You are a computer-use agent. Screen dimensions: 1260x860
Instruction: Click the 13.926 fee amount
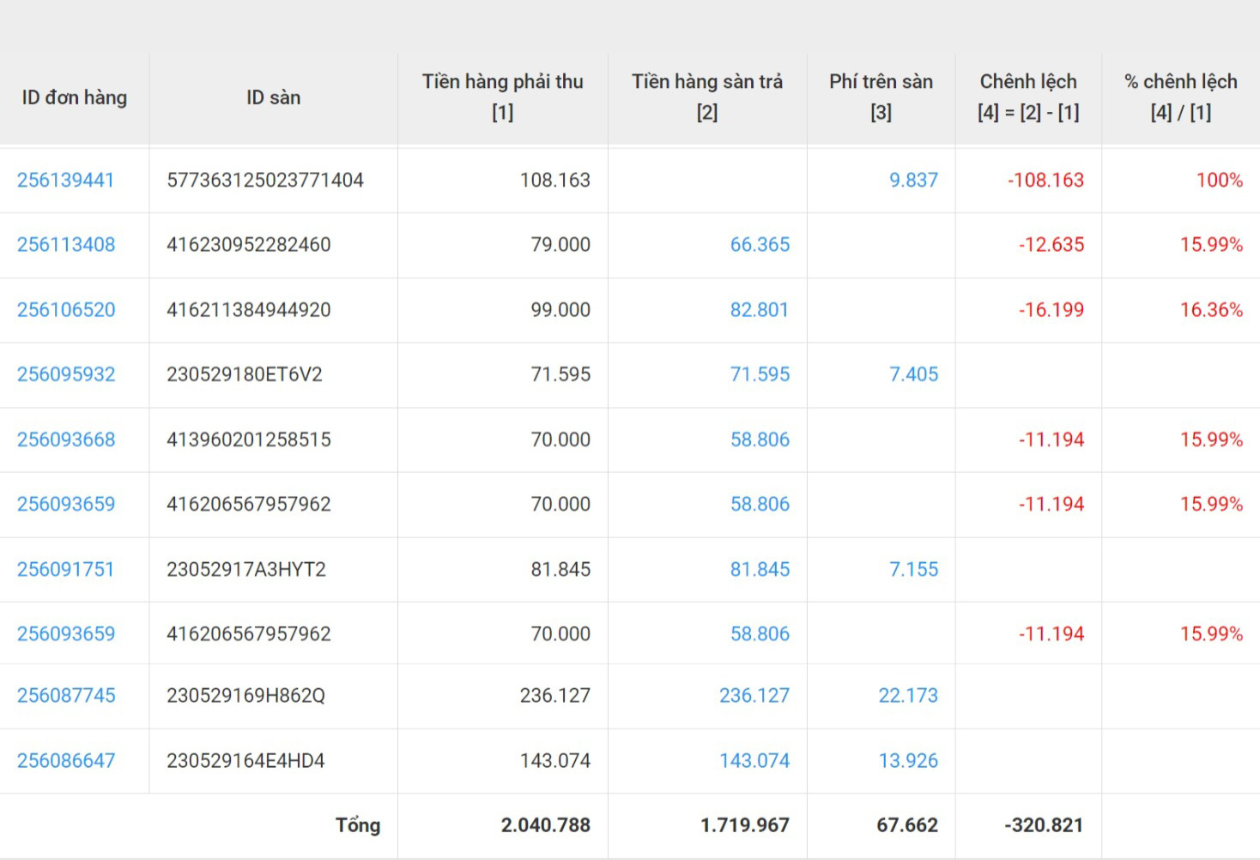tap(908, 761)
